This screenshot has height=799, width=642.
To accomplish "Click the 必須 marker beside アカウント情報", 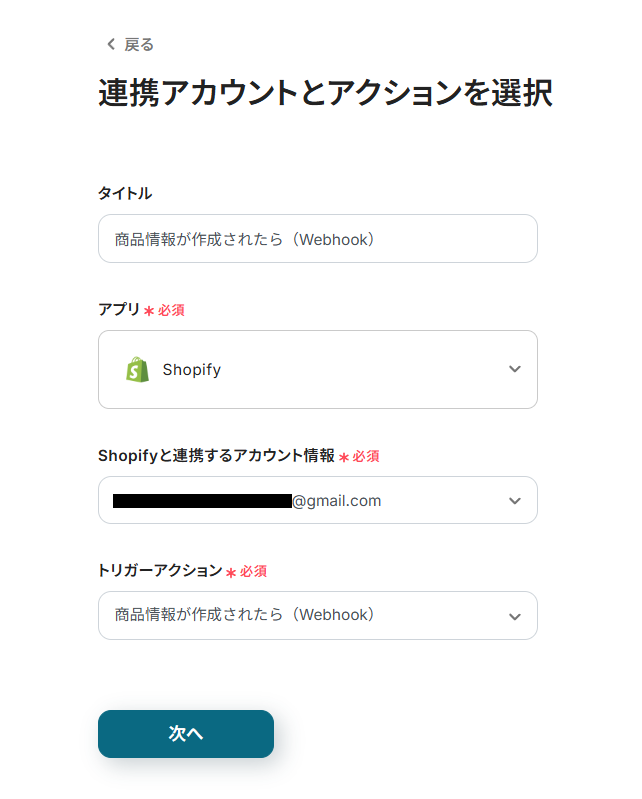I will click(366, 456).
